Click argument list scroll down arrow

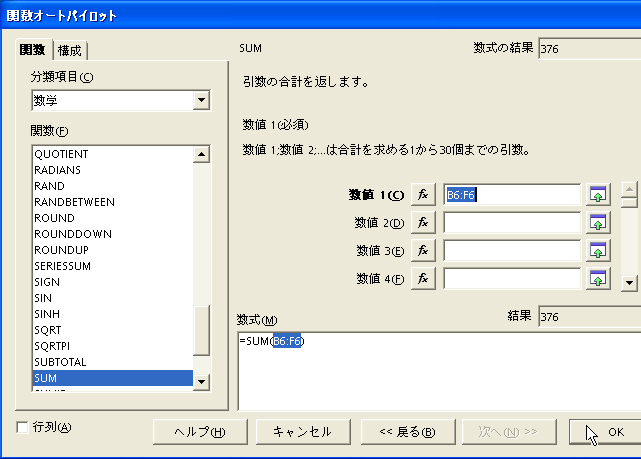629,282
